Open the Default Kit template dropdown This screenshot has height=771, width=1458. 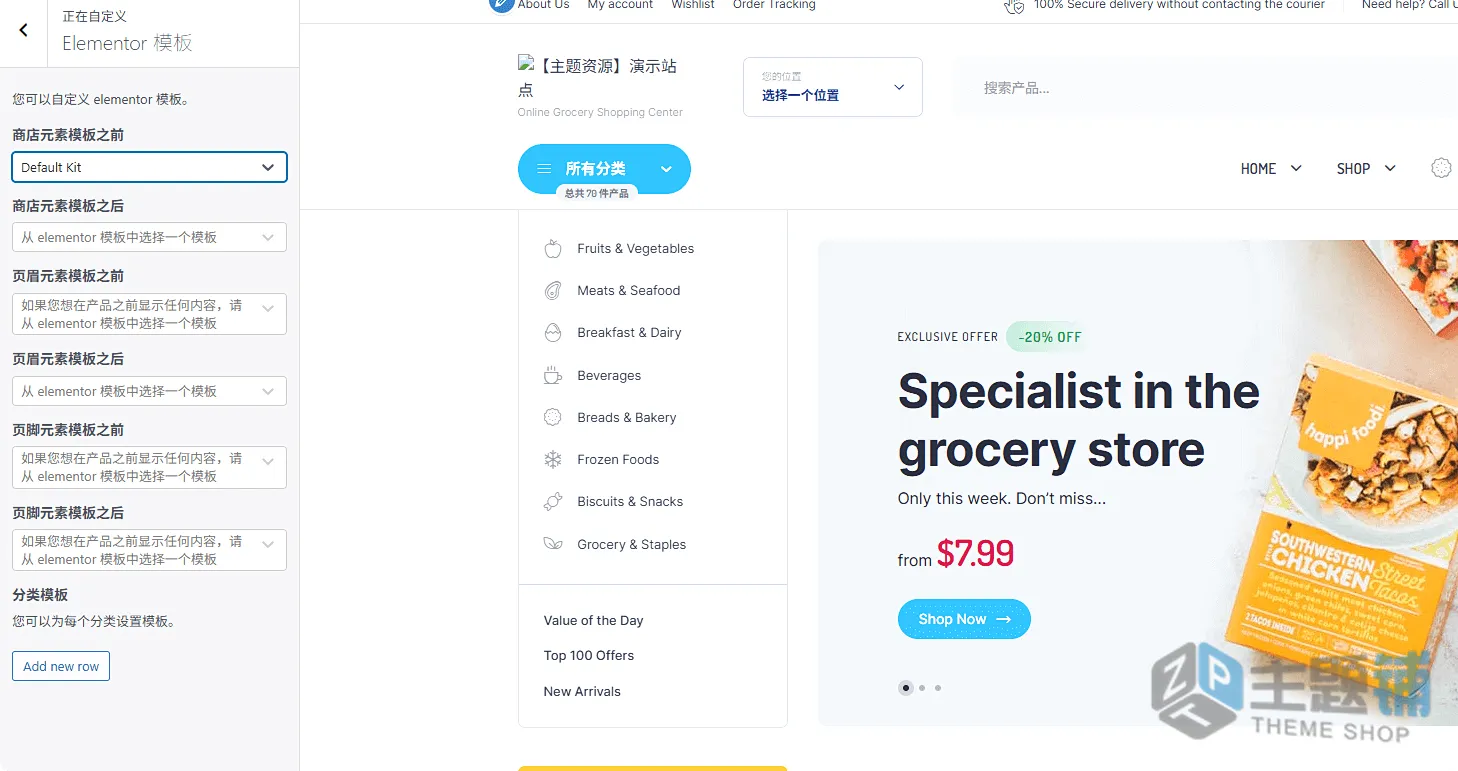149,167
